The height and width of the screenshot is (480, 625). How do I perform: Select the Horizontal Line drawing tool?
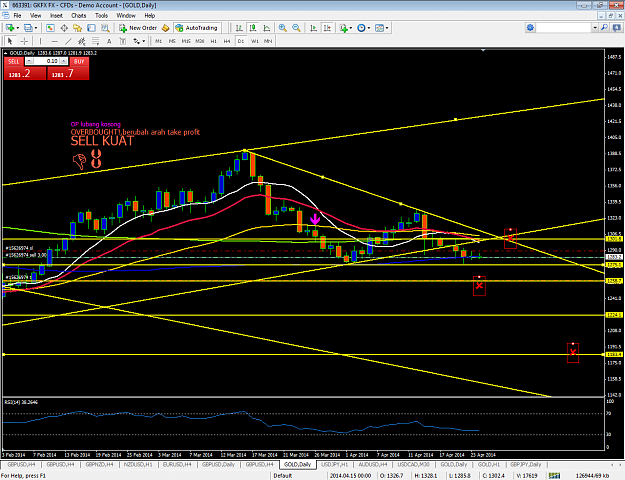(x=55, y=41)
